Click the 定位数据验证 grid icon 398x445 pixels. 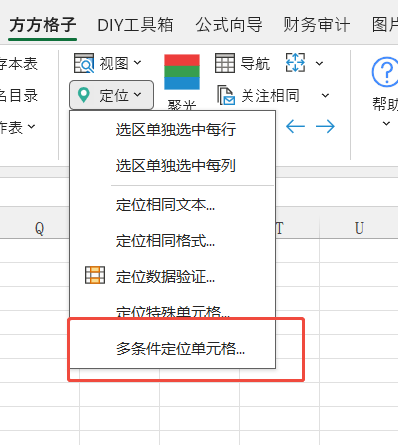coord(95,275)
